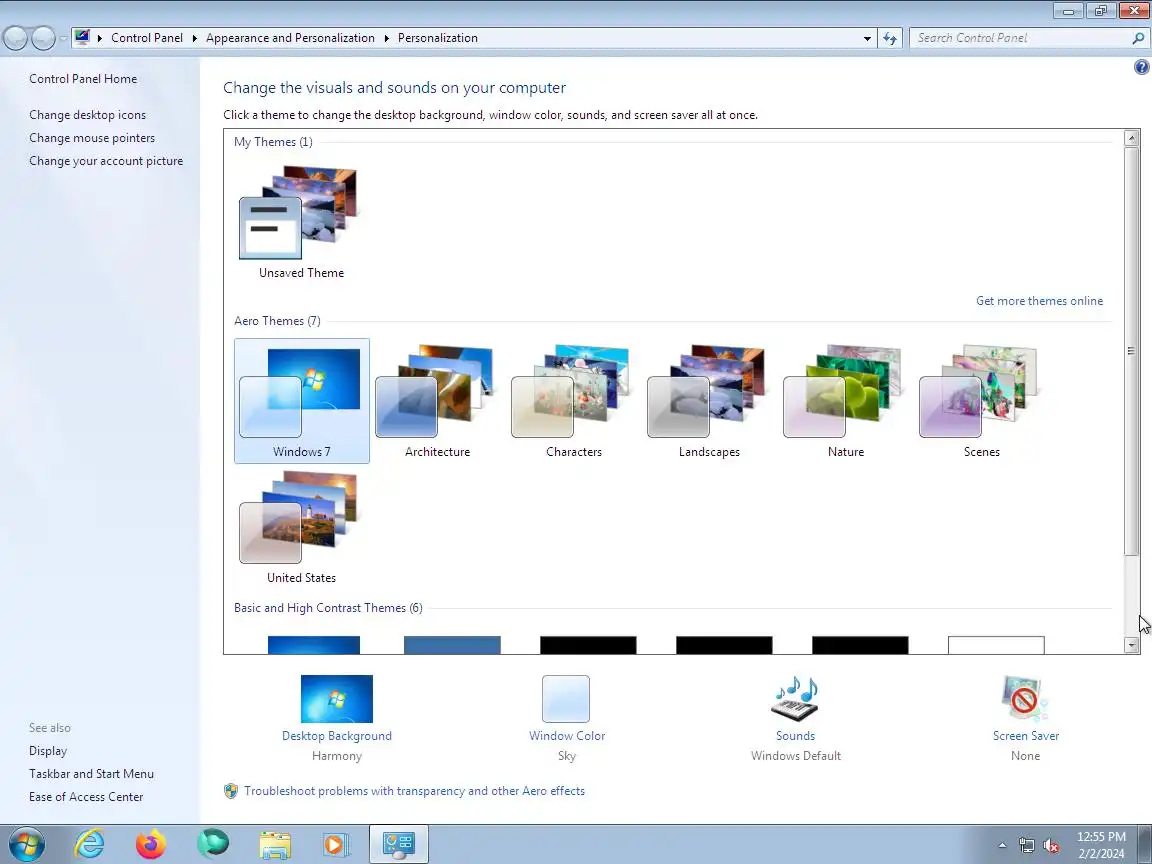Open Change your account picture link

(x=106, y=161)
